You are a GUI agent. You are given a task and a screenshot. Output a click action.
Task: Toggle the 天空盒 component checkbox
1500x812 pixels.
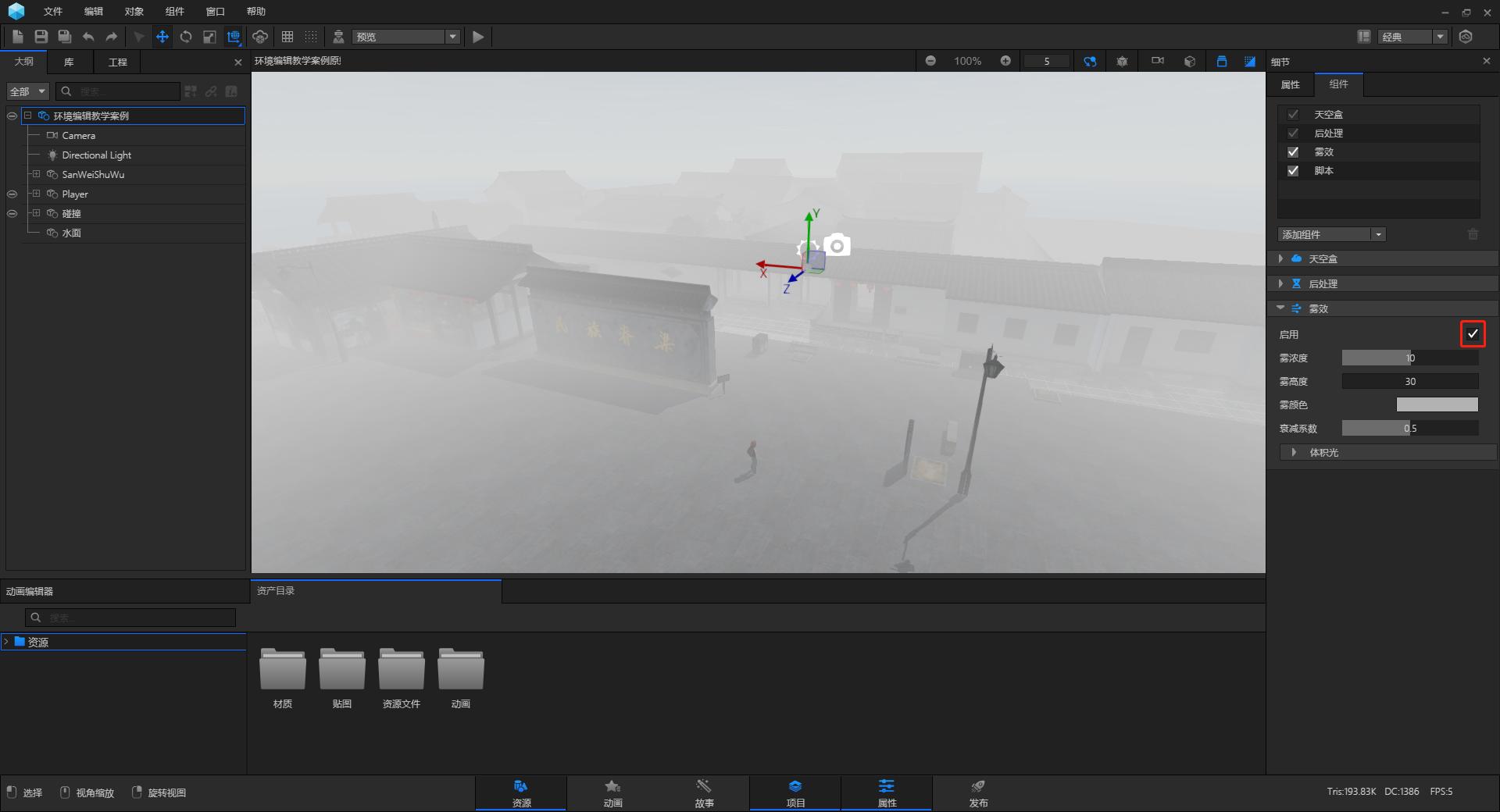pos(1293,114)
